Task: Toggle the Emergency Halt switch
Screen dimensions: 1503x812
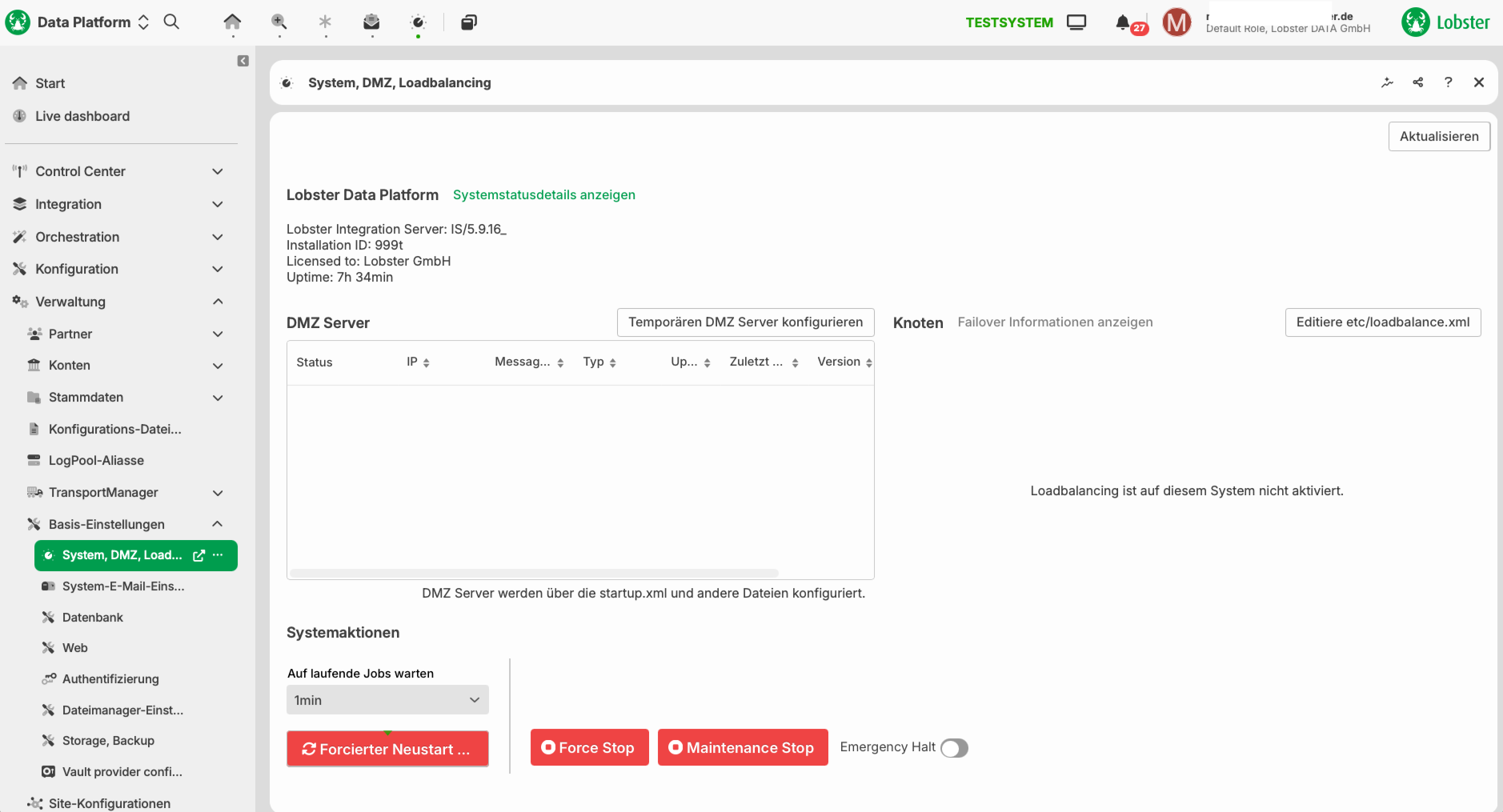Action: click(x=954, y=748)
